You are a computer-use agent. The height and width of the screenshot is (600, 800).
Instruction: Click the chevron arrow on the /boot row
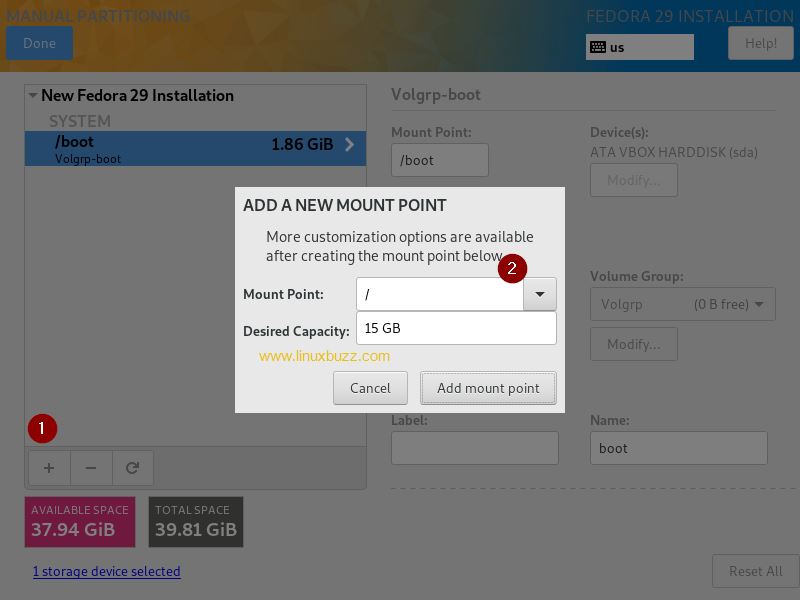pyautogui.click(x=349, y=144)
